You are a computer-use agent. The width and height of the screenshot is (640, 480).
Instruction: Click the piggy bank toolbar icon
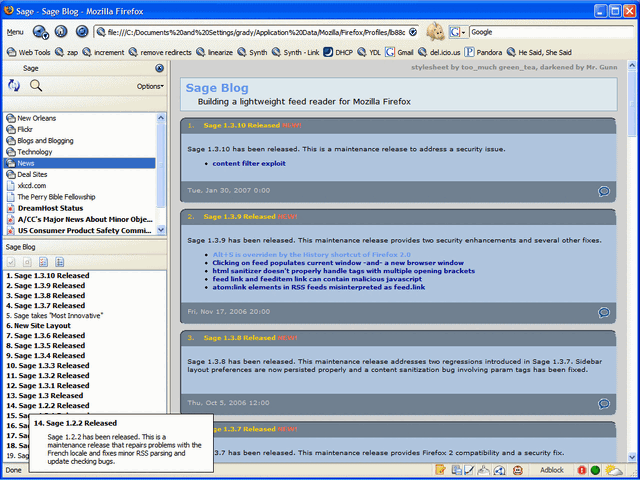click(x=436, y=31)
